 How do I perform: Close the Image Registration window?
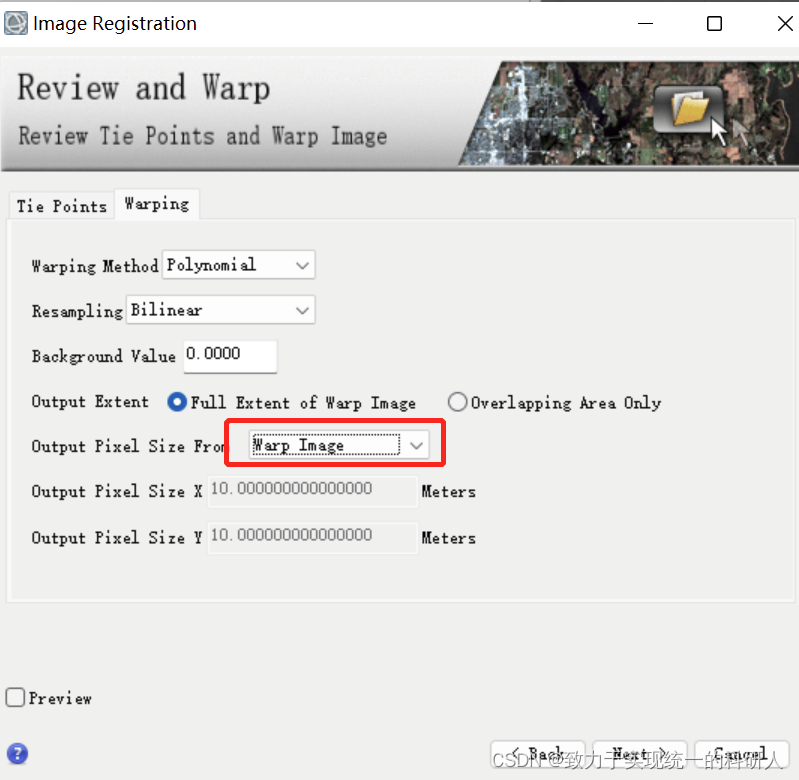coord(785,23)
